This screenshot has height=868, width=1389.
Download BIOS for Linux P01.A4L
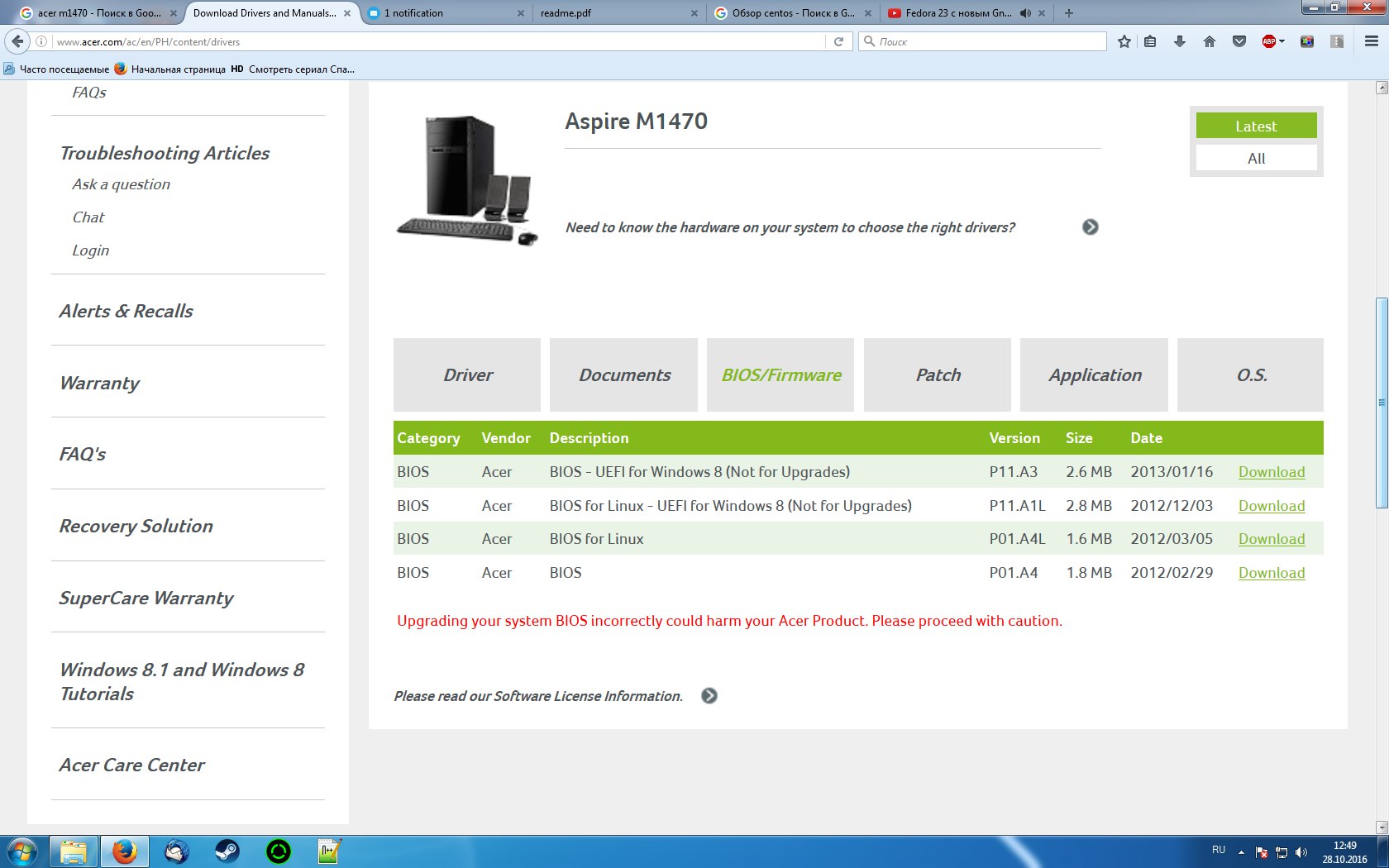pos(1272,539)
